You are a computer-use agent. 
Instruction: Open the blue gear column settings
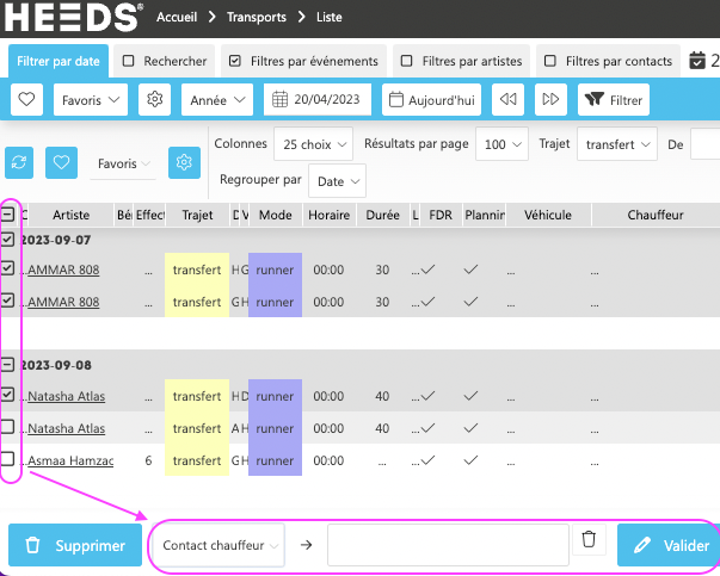point(184,163)
